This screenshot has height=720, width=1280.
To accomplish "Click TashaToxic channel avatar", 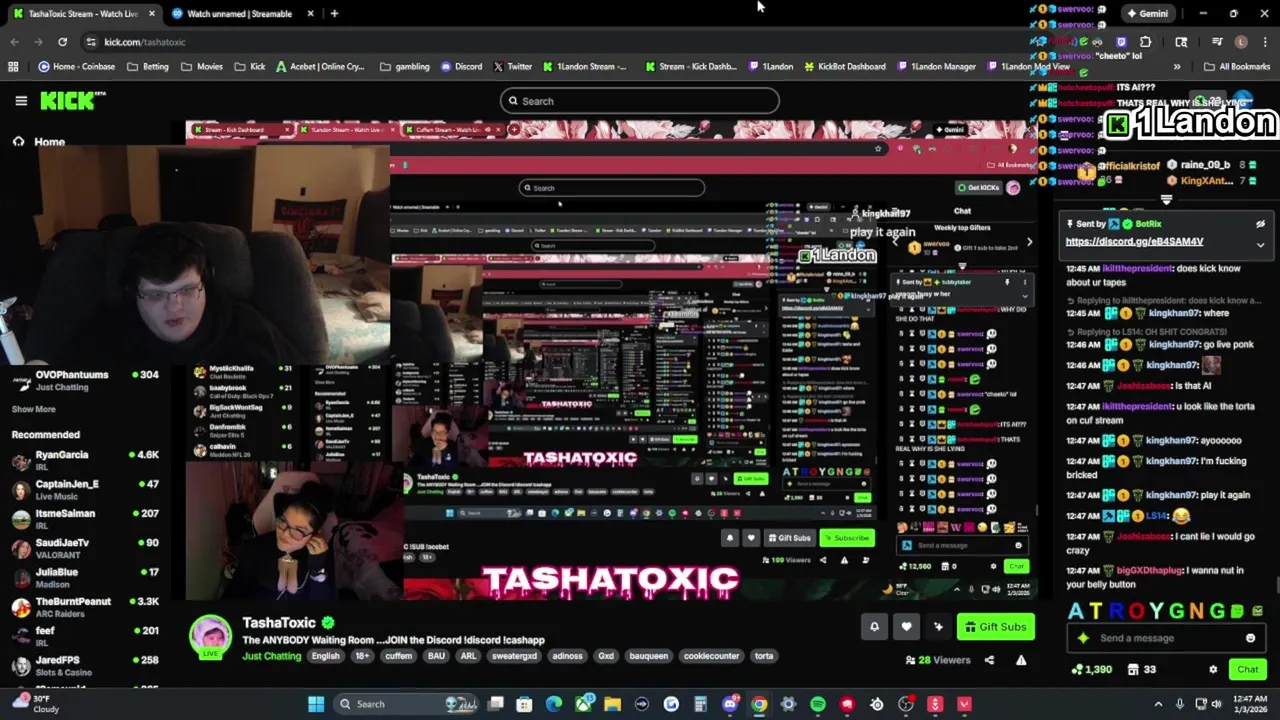I will click(x=210, y=637).
